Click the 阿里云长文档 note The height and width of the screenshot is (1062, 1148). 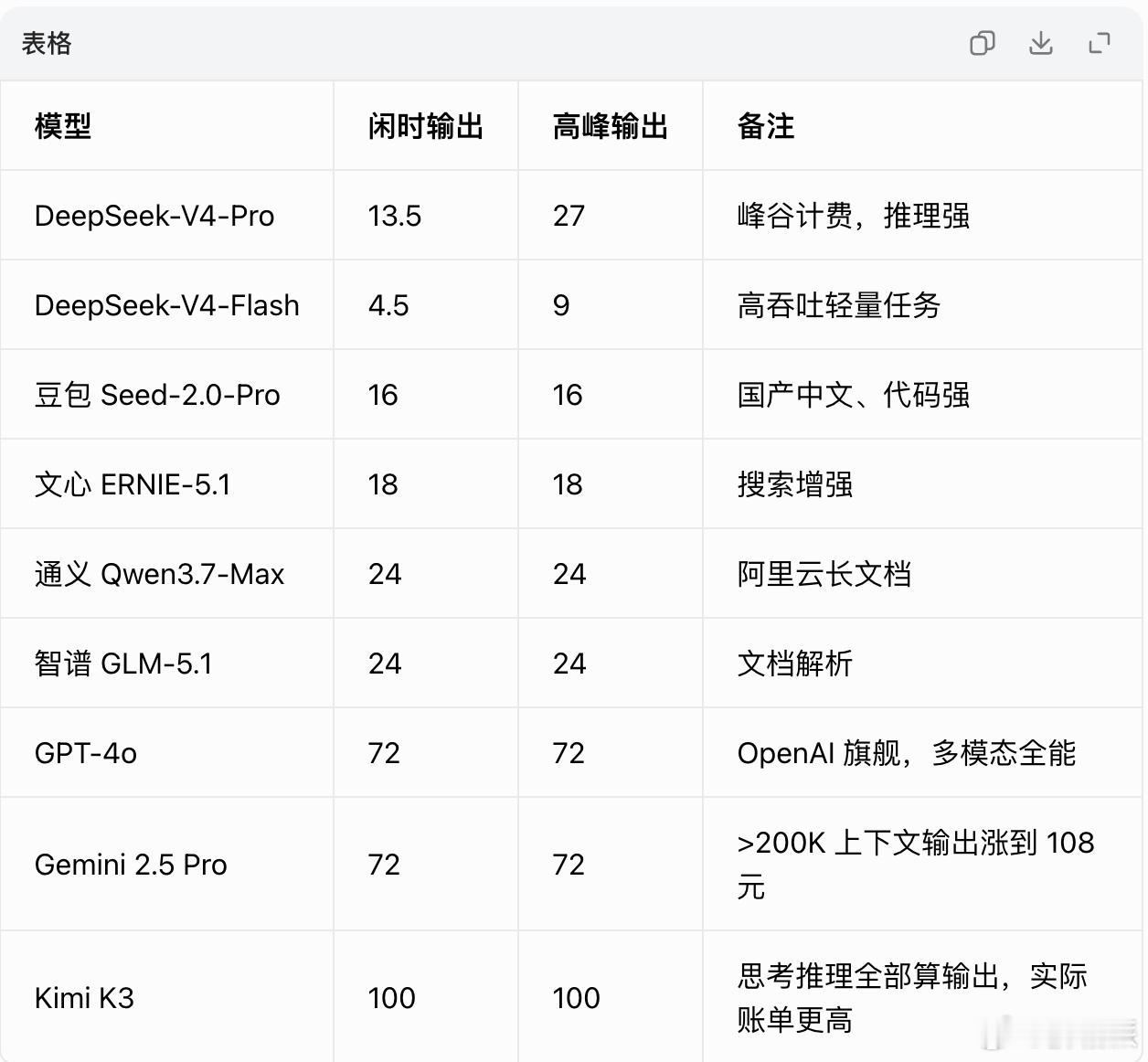[824, 574]
